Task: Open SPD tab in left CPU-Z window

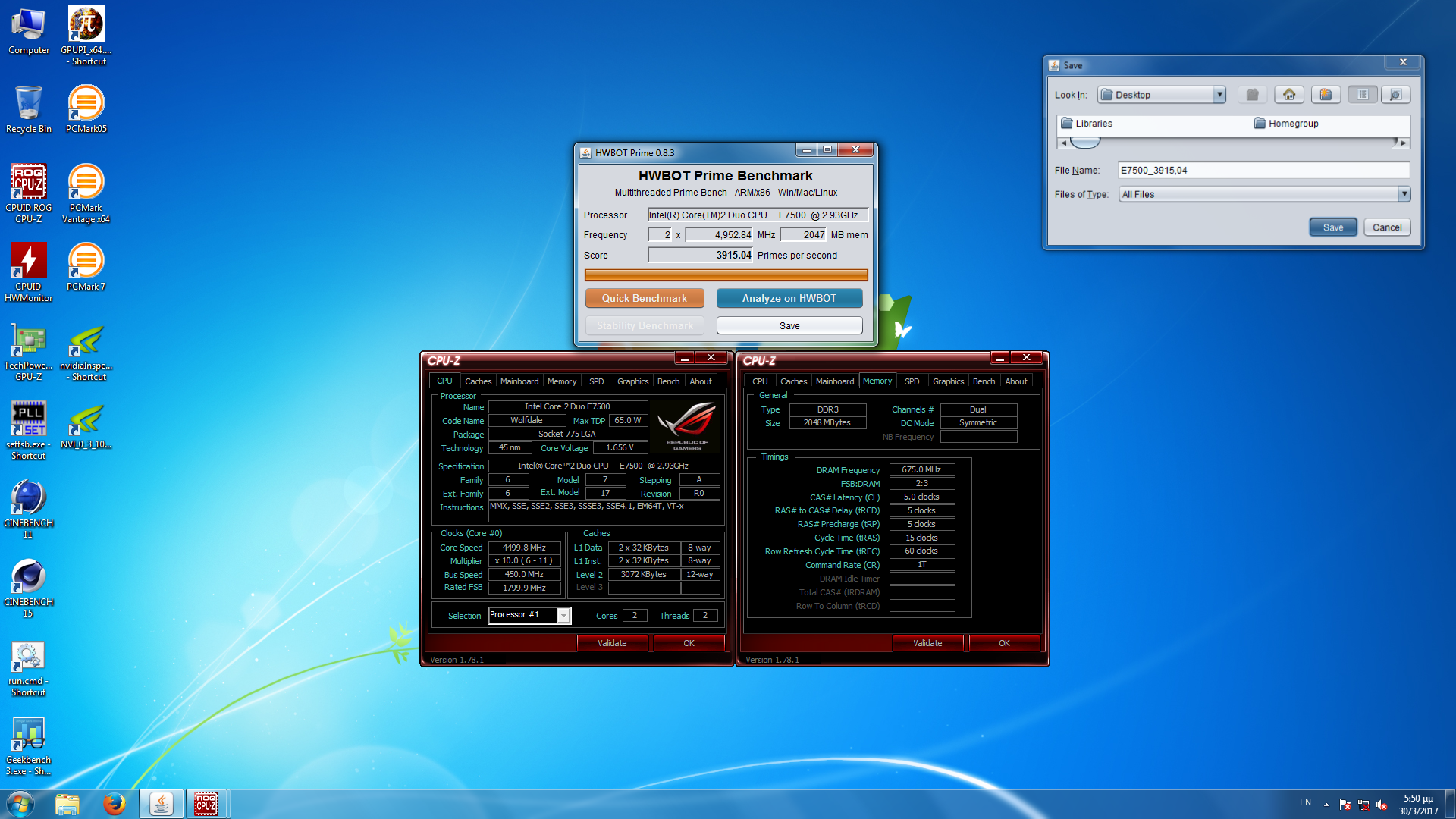Action: (597, 381)
